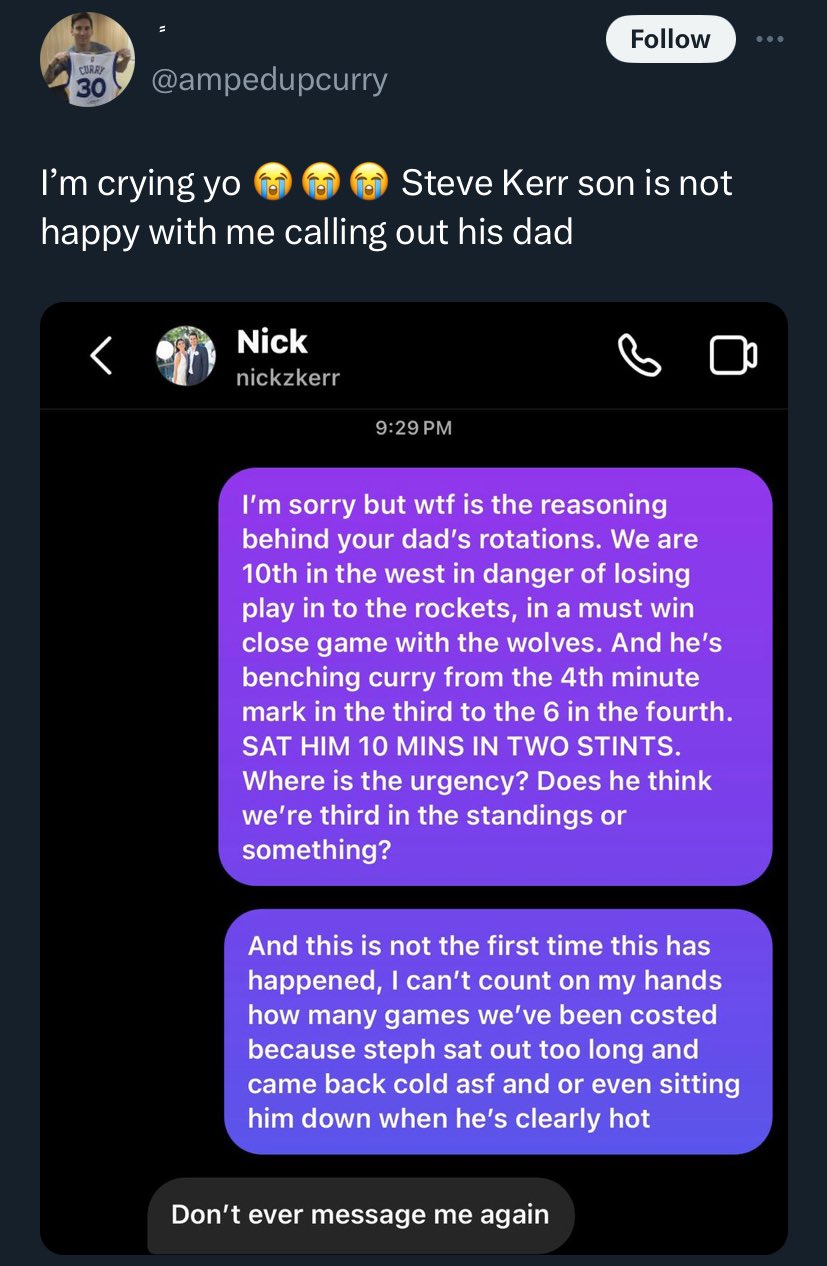Select the first purple message bubble
The image size is (827, 1266).
tap(497, 675)
